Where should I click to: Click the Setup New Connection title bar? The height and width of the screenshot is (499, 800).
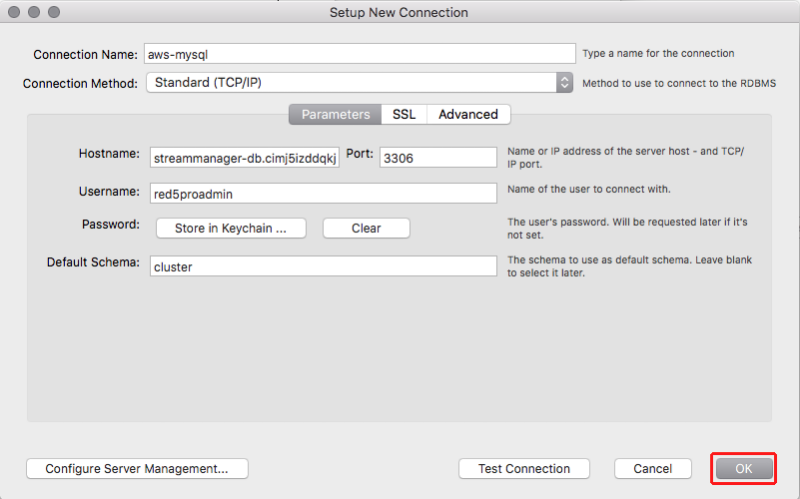pyautogui.click(x=398, y=12)
